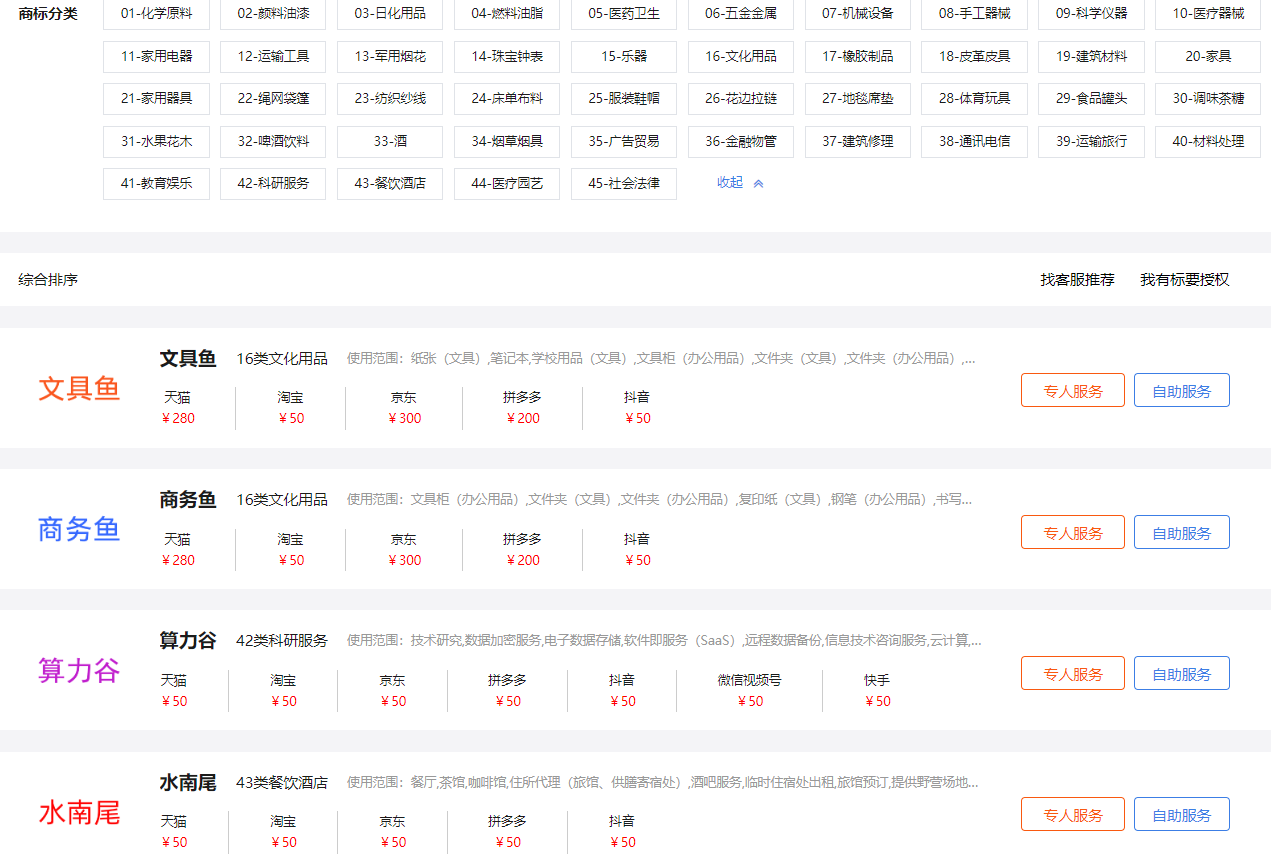The image size is (1271, 861).
Task: Collapse the trademark category list via 收起
Action: [740, 183]
